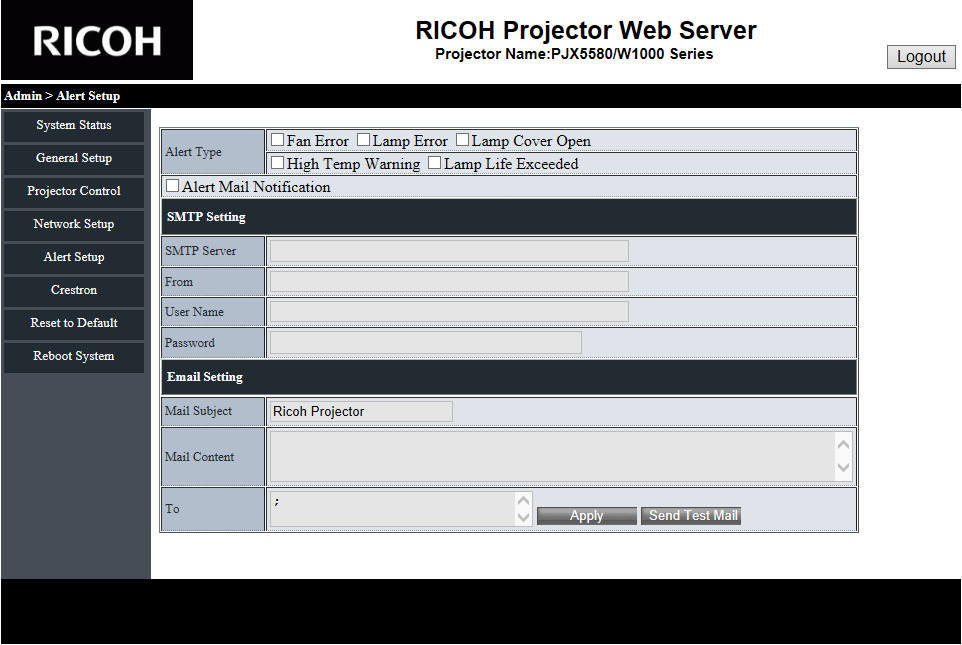Screen dimensions: 962x645
Task: Click the RICOH logo
Action: pyautogui.click(x=97, y=40)
